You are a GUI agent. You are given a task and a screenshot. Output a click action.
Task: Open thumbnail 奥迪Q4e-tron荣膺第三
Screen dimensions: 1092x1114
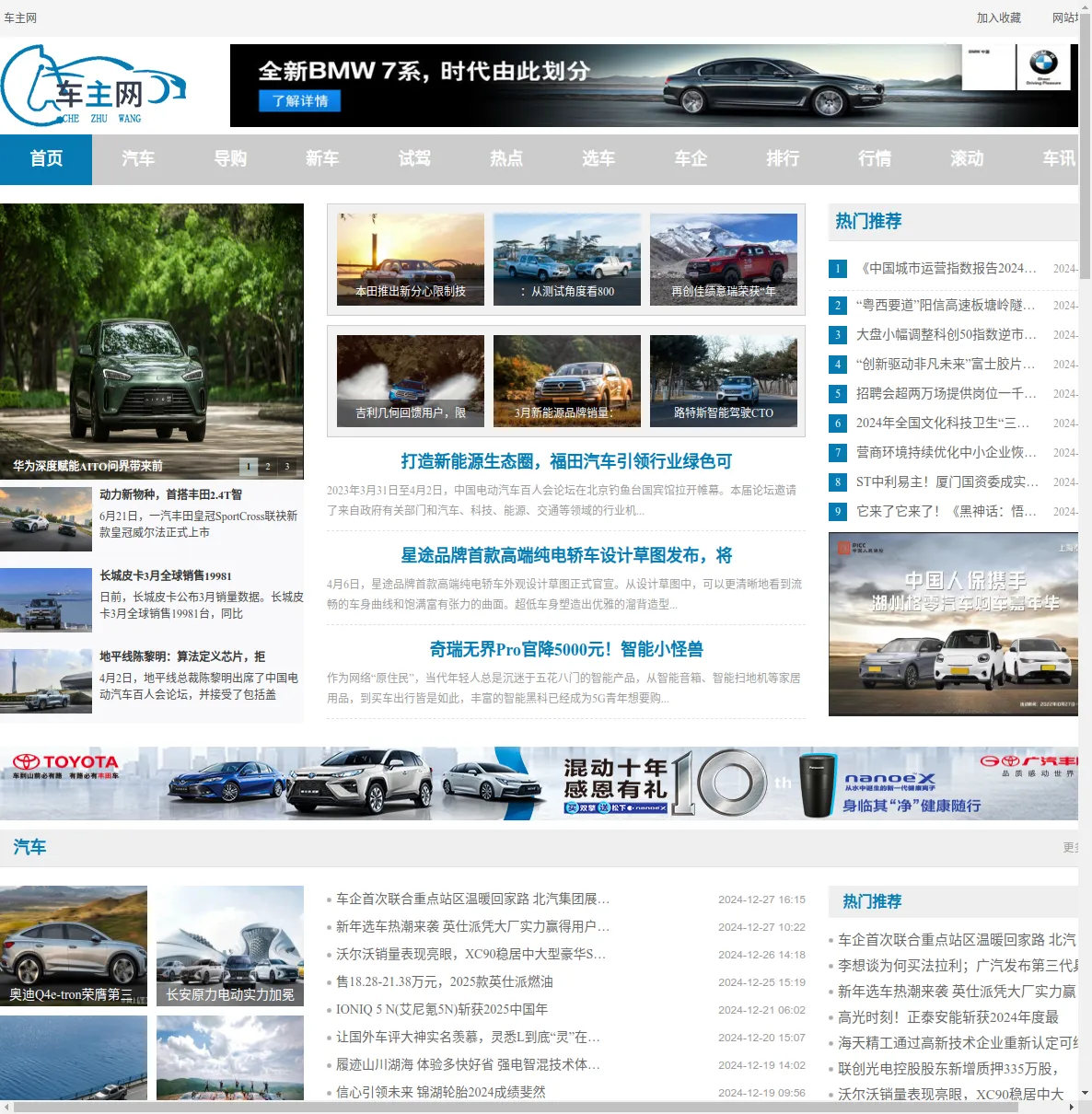click(x=74, y=946)
